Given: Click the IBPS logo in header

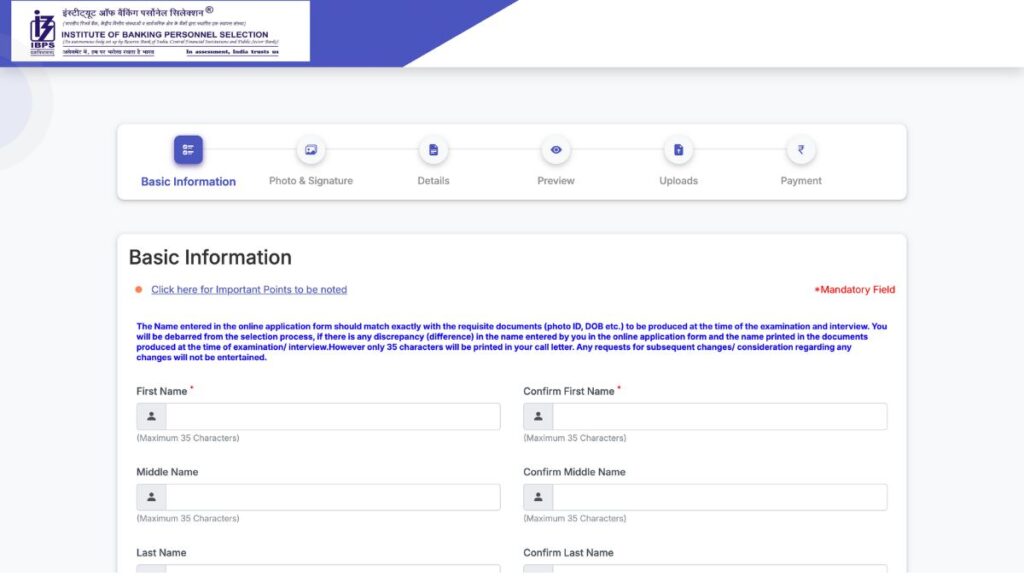Looking at the screenshot, I should pyautogui.click(x=42, y=32).
